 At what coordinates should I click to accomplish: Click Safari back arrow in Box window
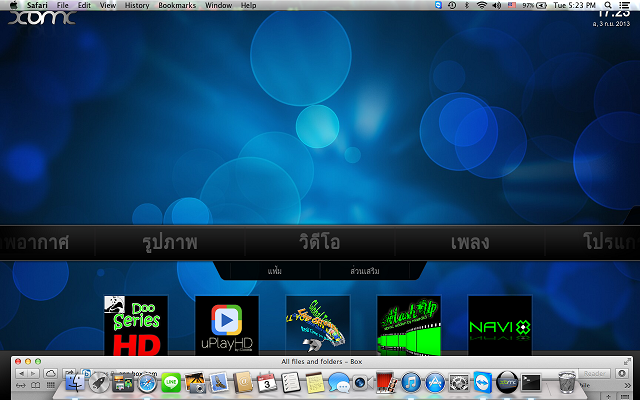coord(21,373)
